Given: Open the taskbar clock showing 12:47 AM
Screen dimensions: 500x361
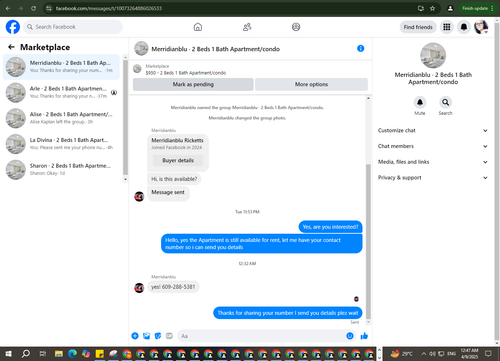Looking at the screenshot, I should 469,354.
